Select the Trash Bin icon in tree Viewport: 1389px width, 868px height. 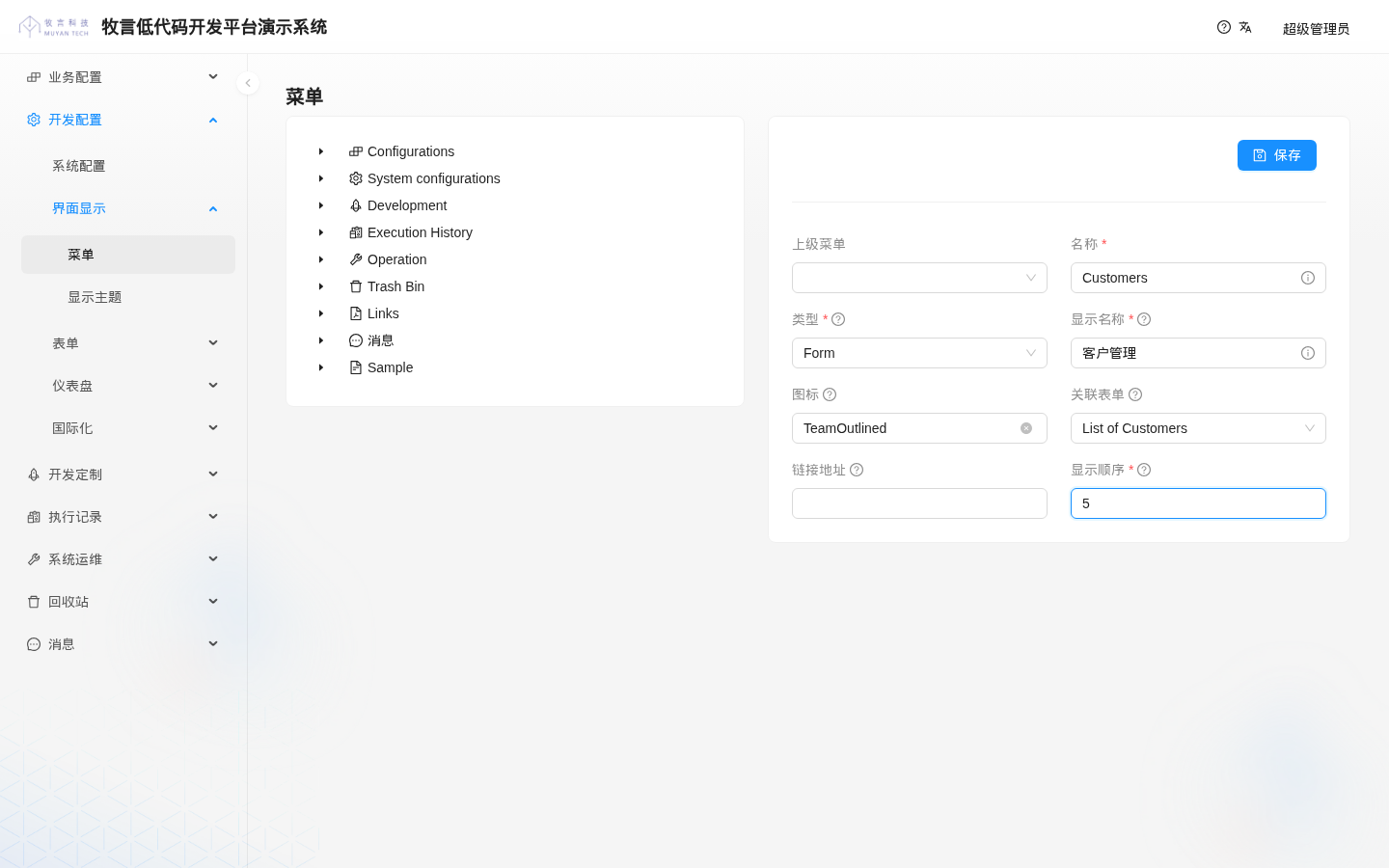[356, 286]
